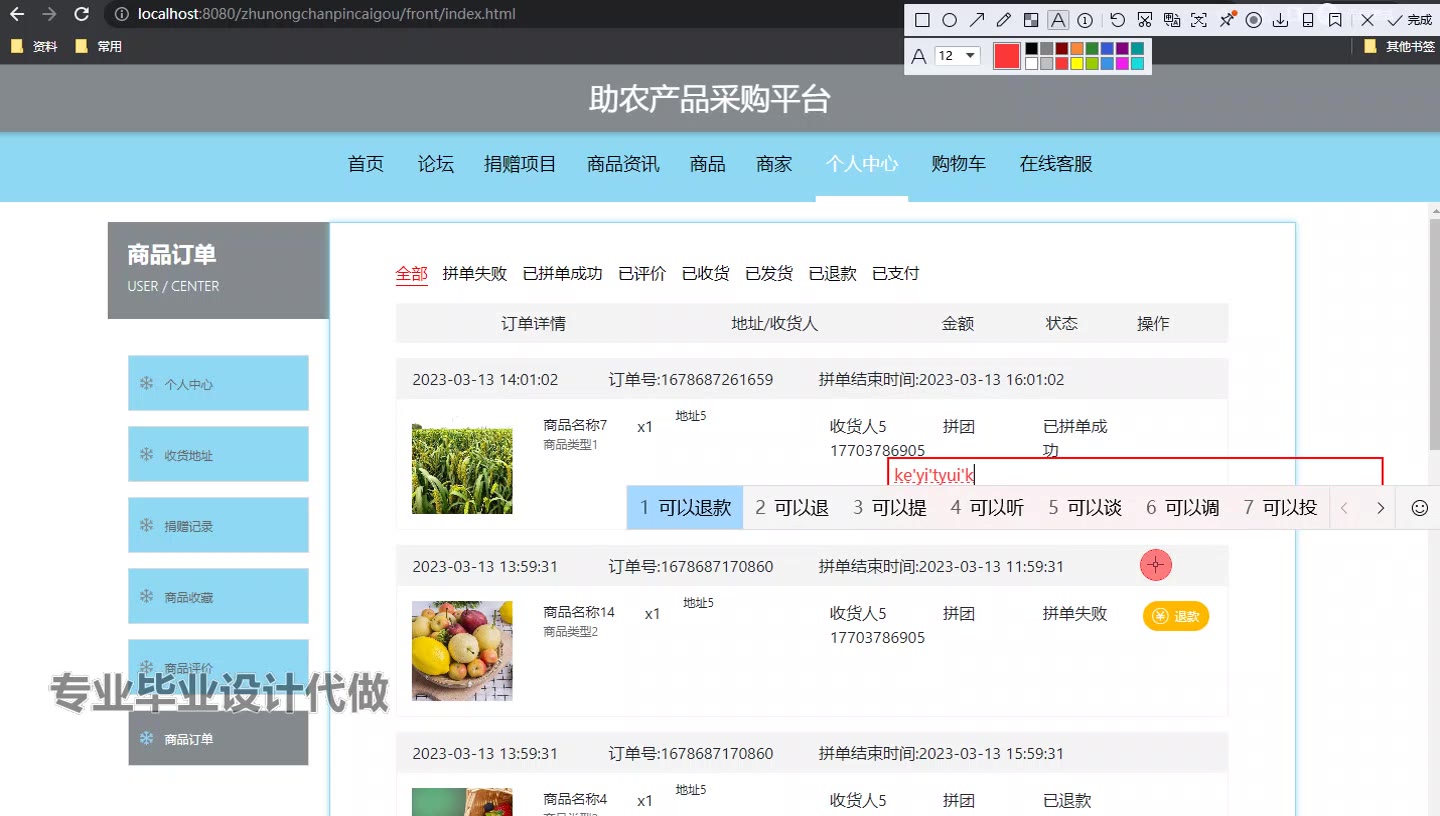Save the screenshot with the download icon
The image size is (1440, 816).
[x=1280, y=20]
